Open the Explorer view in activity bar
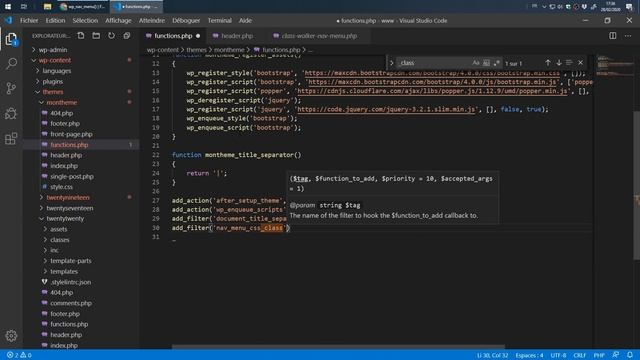The height and width of the screenshot is (360, 640). tap(11, 39)
